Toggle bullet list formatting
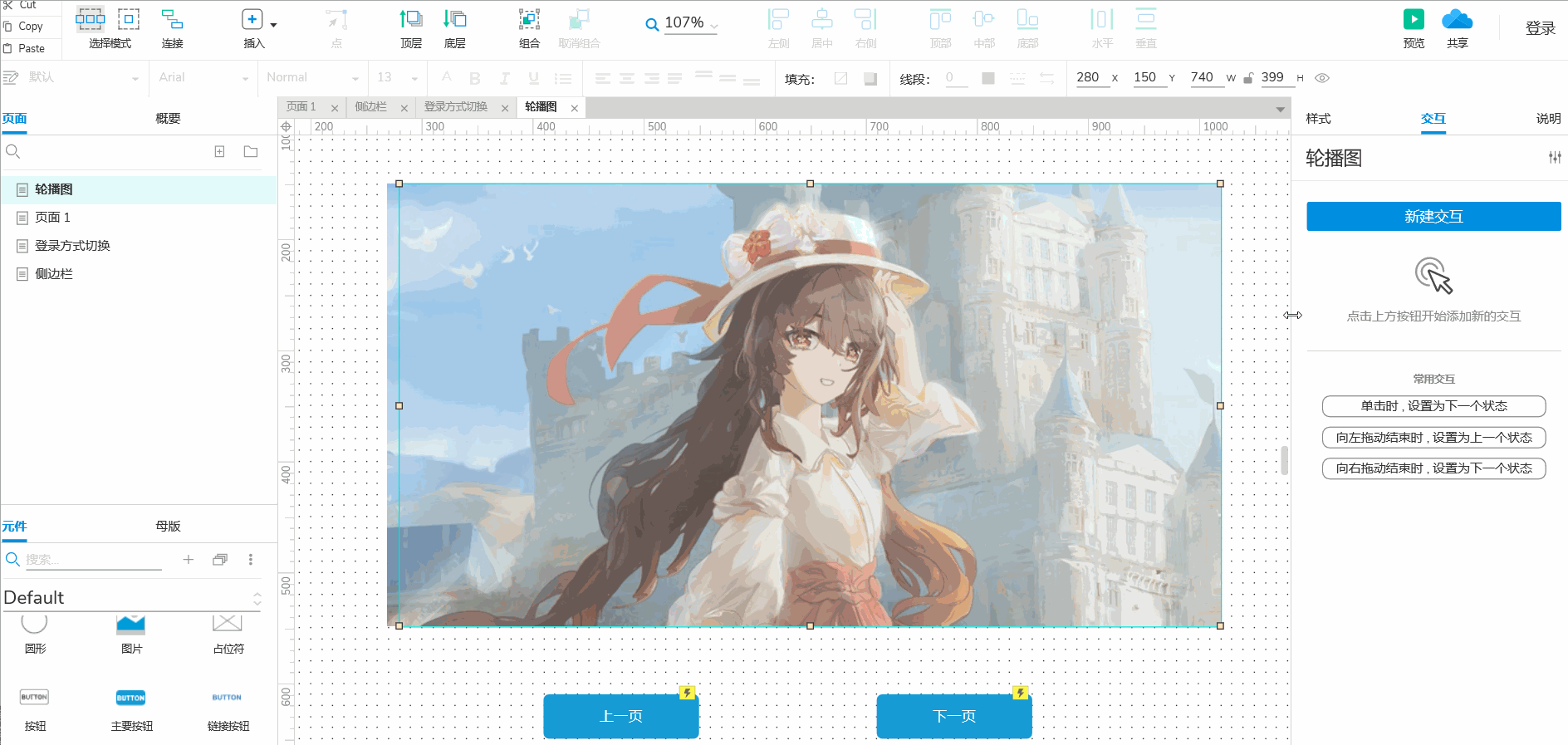This screenshot has height=745, width=1568. [563, 78]
